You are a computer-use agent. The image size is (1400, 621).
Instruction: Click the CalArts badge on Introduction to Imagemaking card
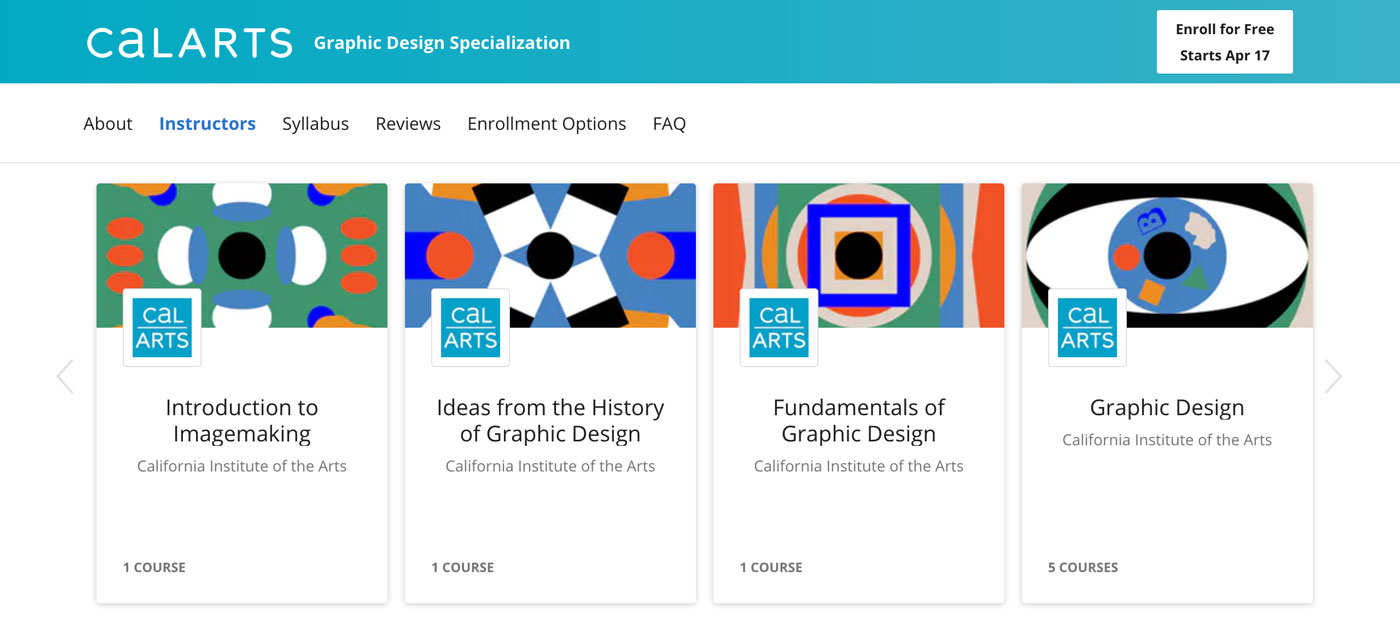click(162, 328)
